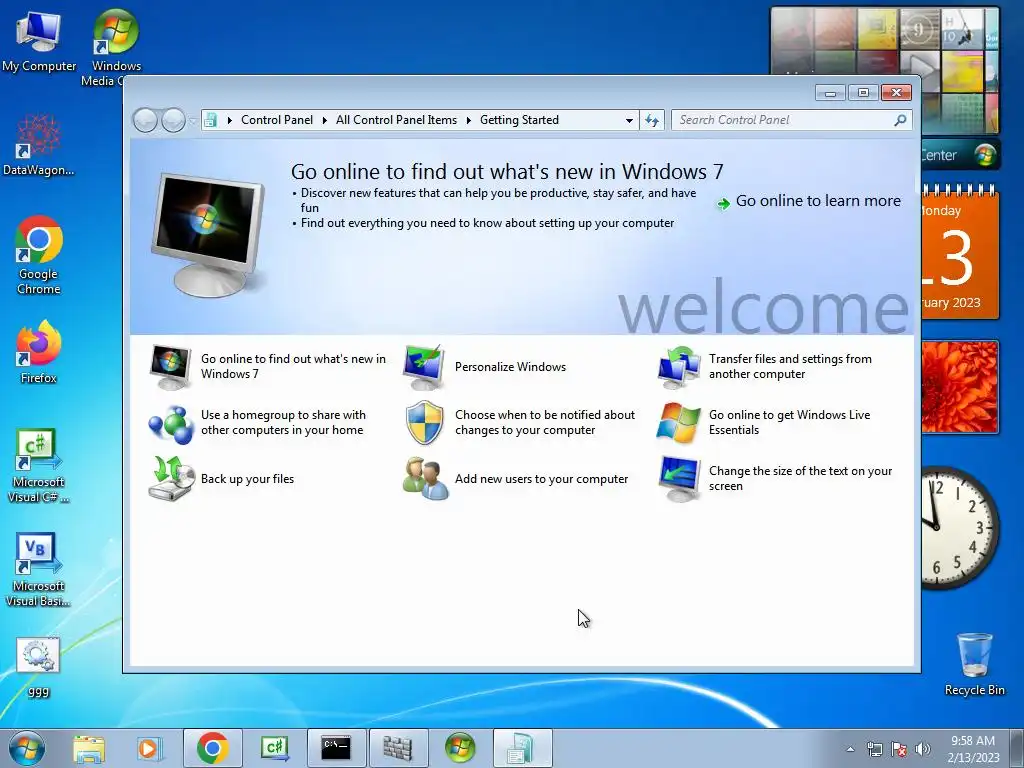Expand the arrow after All Control Panel Items
The image size is (1024, 768).
[468, 120]
